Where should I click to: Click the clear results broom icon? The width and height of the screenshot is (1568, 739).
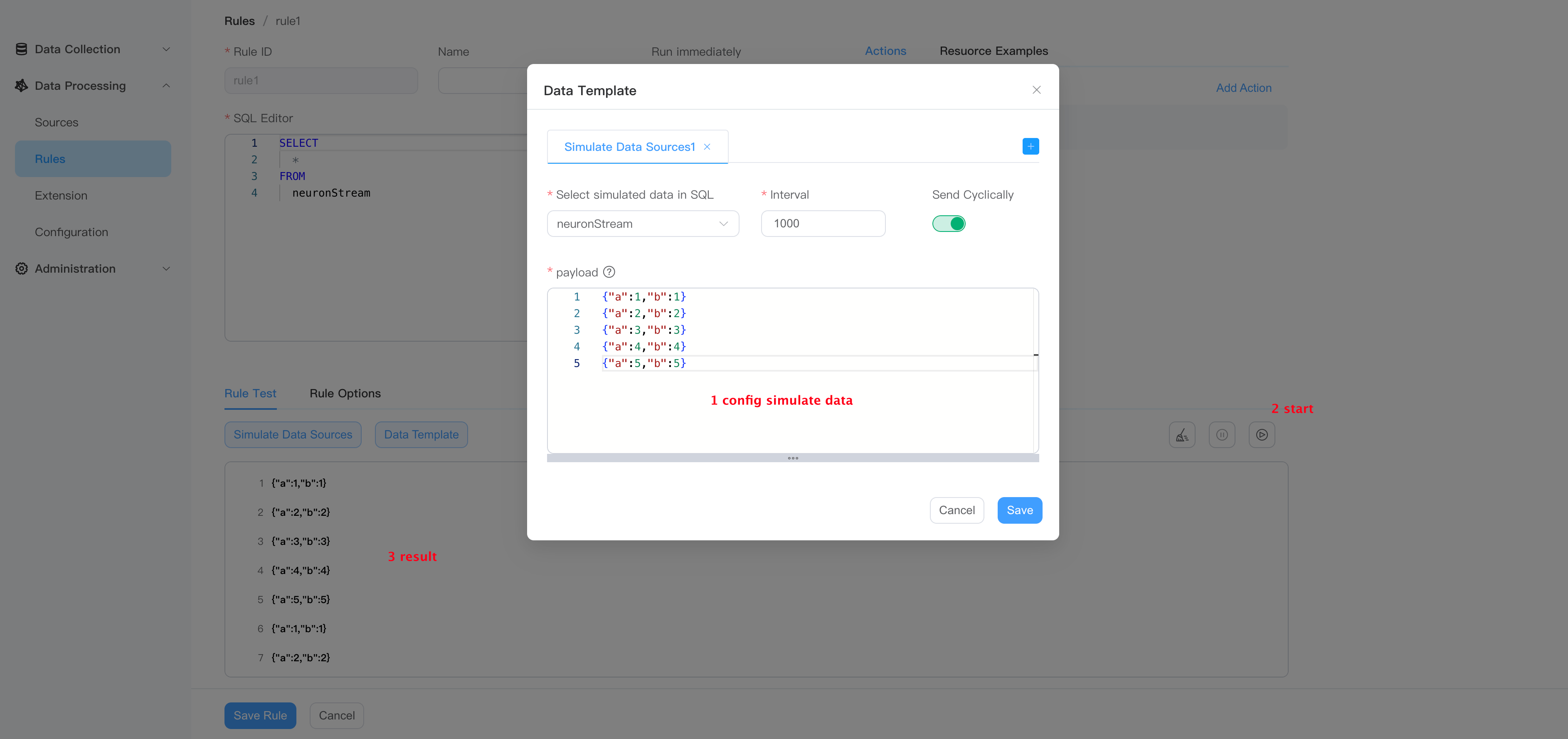point(1181,435)
